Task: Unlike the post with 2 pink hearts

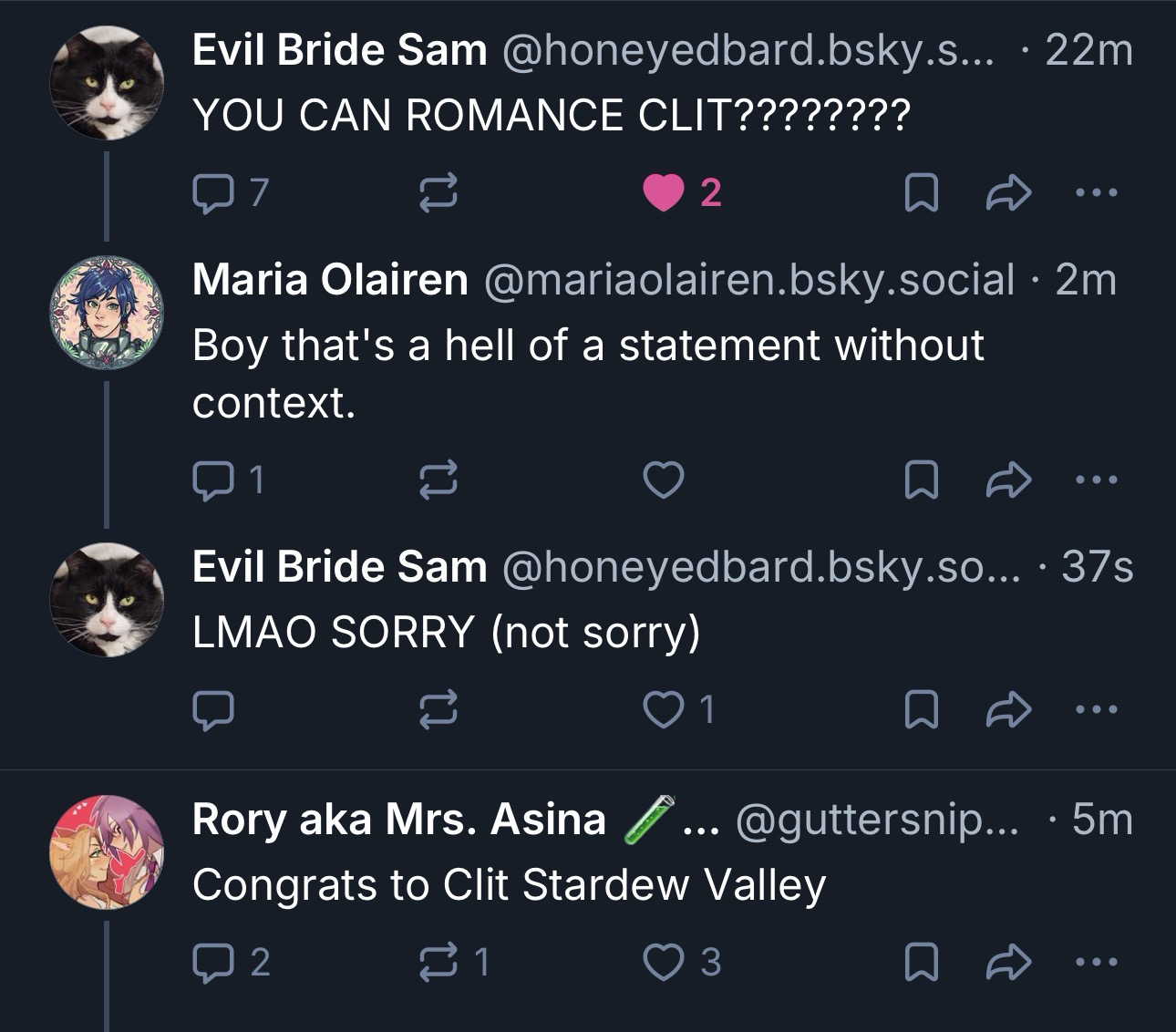Action: (x=664, y=192)
